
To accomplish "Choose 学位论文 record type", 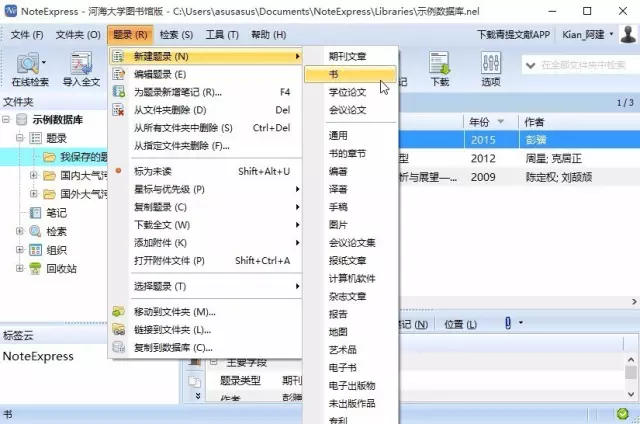I will point(347,92).
